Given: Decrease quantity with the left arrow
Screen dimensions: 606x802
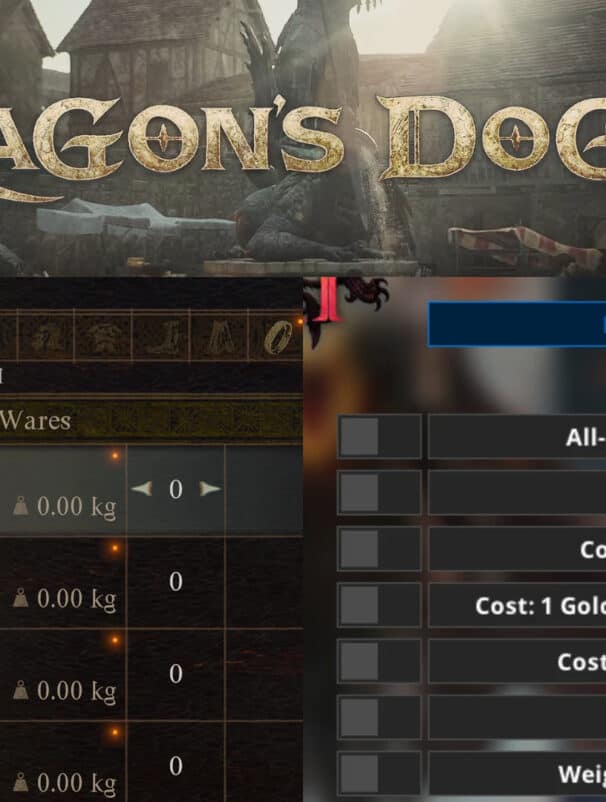Looking at the screenshot, I should pos(141,489).
